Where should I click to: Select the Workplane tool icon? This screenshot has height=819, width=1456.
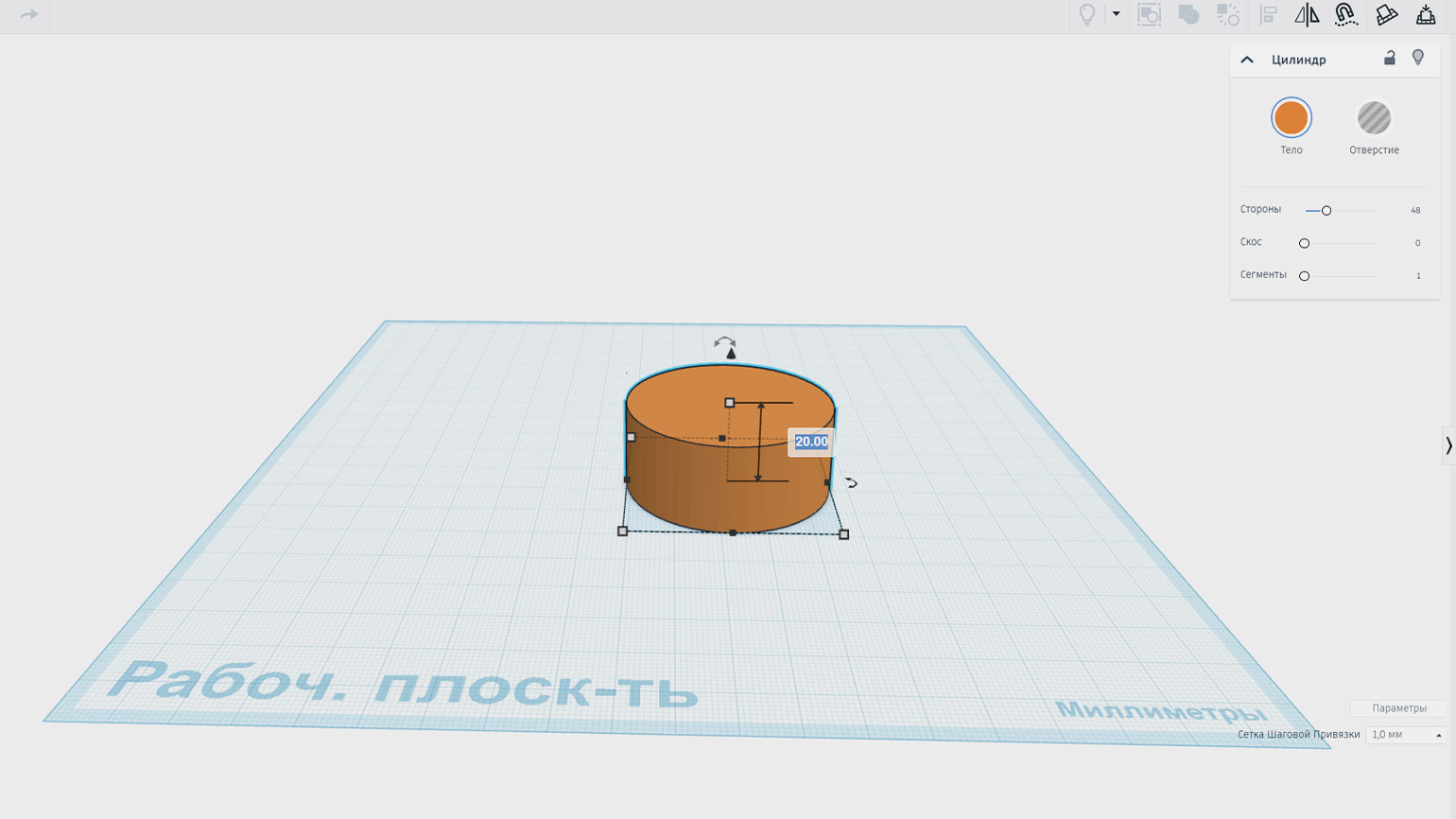[x=1386, y=14]
